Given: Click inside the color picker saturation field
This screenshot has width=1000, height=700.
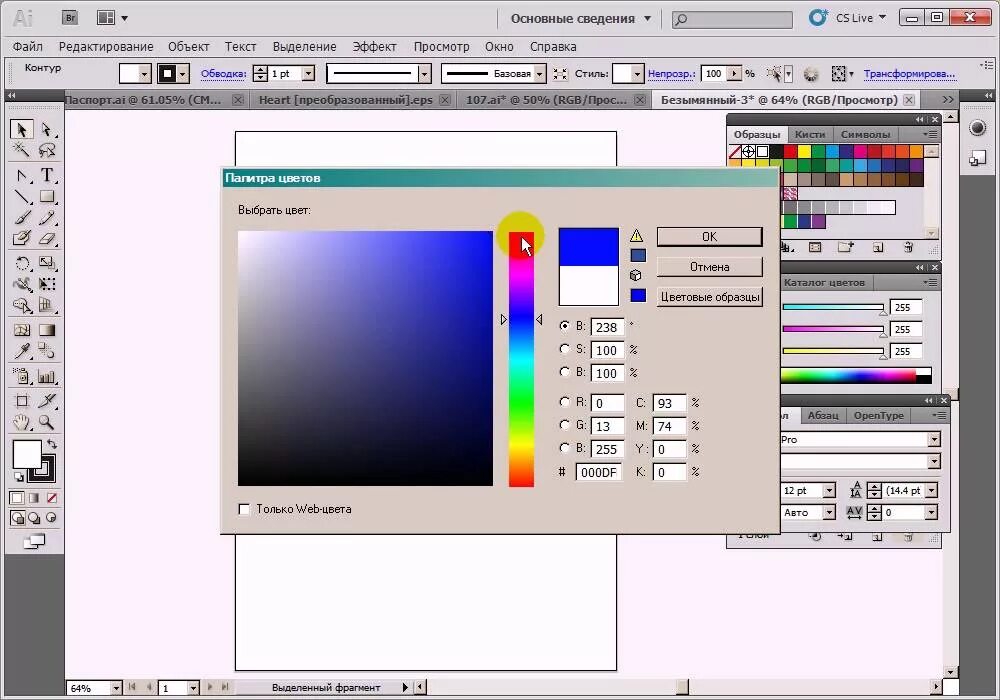Looking at the screenshot, I should pyautogui.click(x=365, y=358).
